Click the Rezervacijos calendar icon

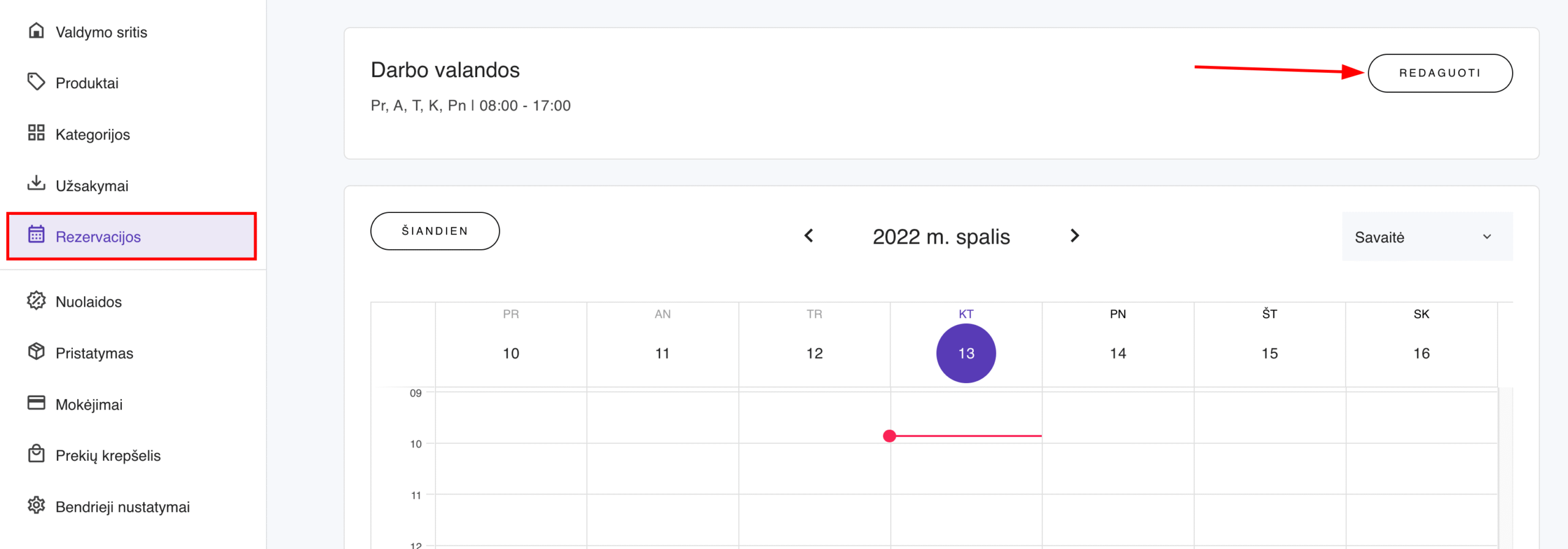36,235
